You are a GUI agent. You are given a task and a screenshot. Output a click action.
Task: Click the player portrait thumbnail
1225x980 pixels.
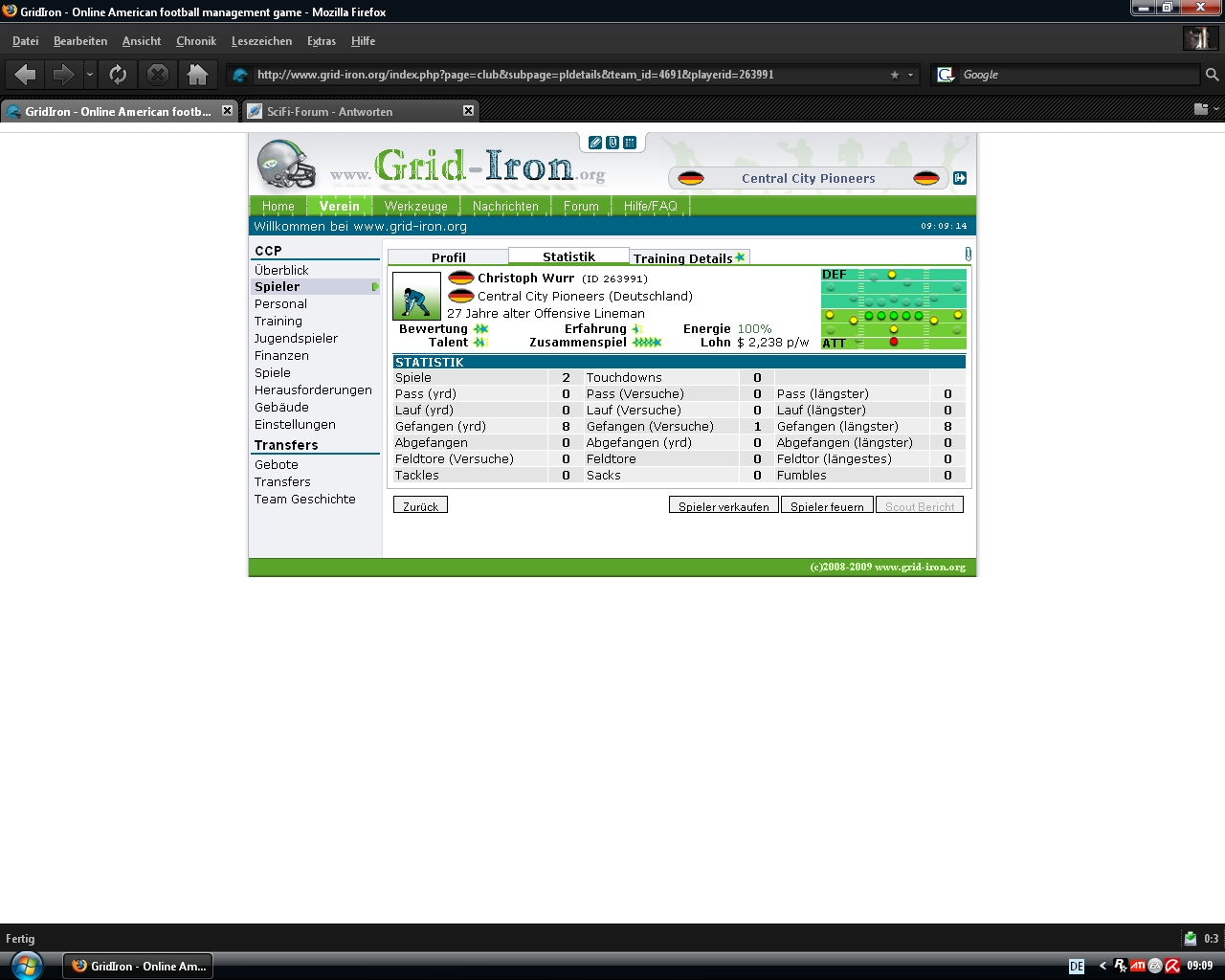click(416, 297)
